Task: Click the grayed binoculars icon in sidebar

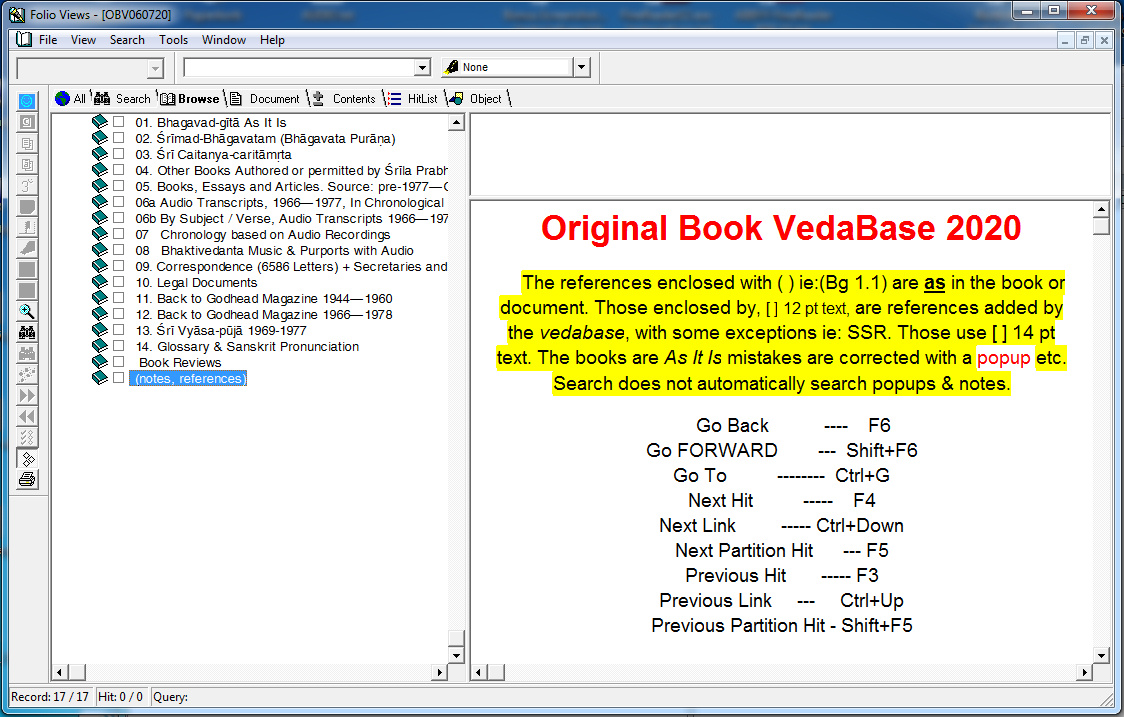Action: pyautogui.click(x=27, y=353)
